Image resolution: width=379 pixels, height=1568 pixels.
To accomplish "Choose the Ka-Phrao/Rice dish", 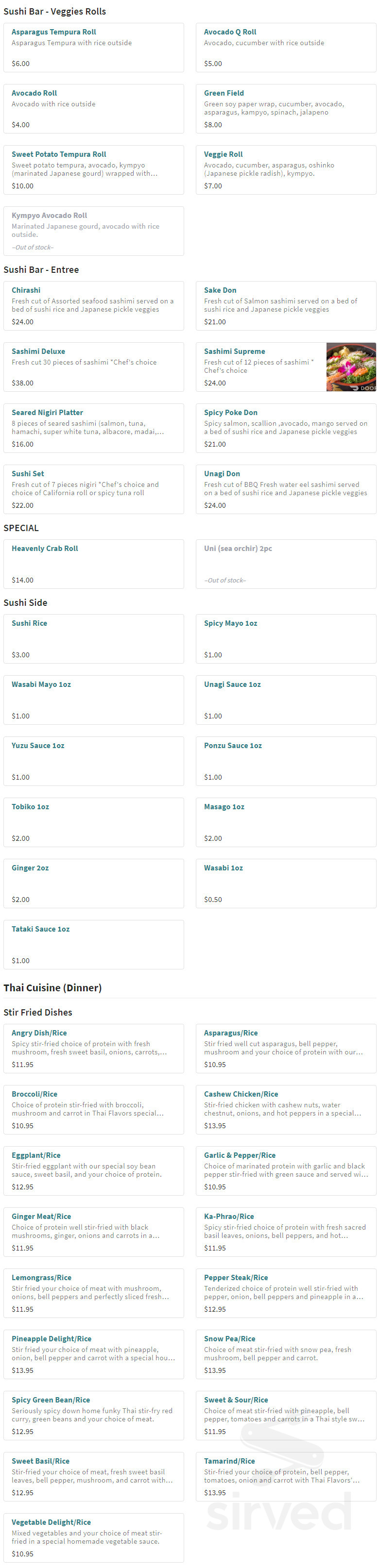I will (x=285, y=1232).
